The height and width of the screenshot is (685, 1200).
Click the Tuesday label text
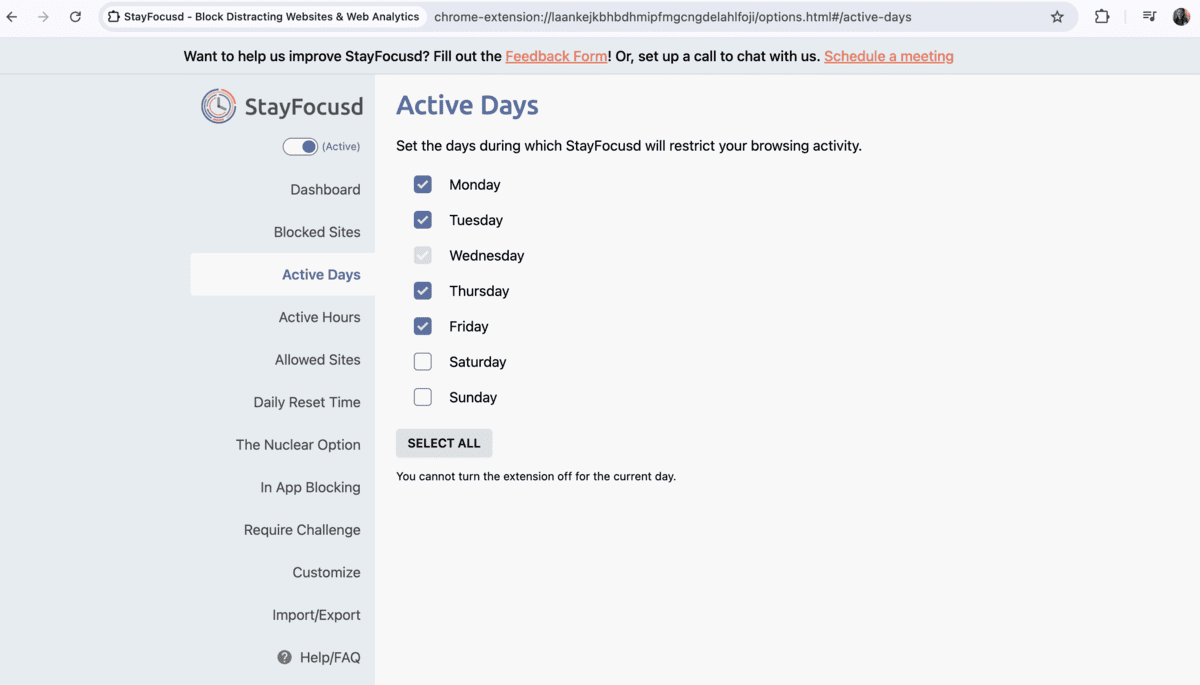coord(476,220)
